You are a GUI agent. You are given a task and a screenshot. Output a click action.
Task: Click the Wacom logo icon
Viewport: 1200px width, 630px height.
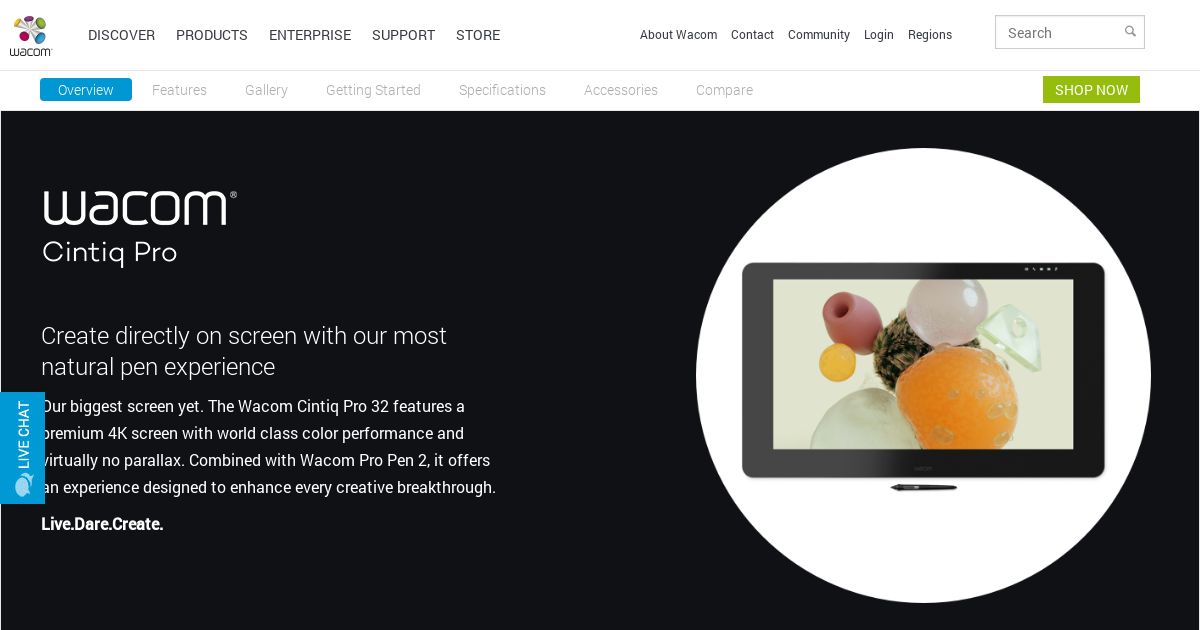[31, 35]
